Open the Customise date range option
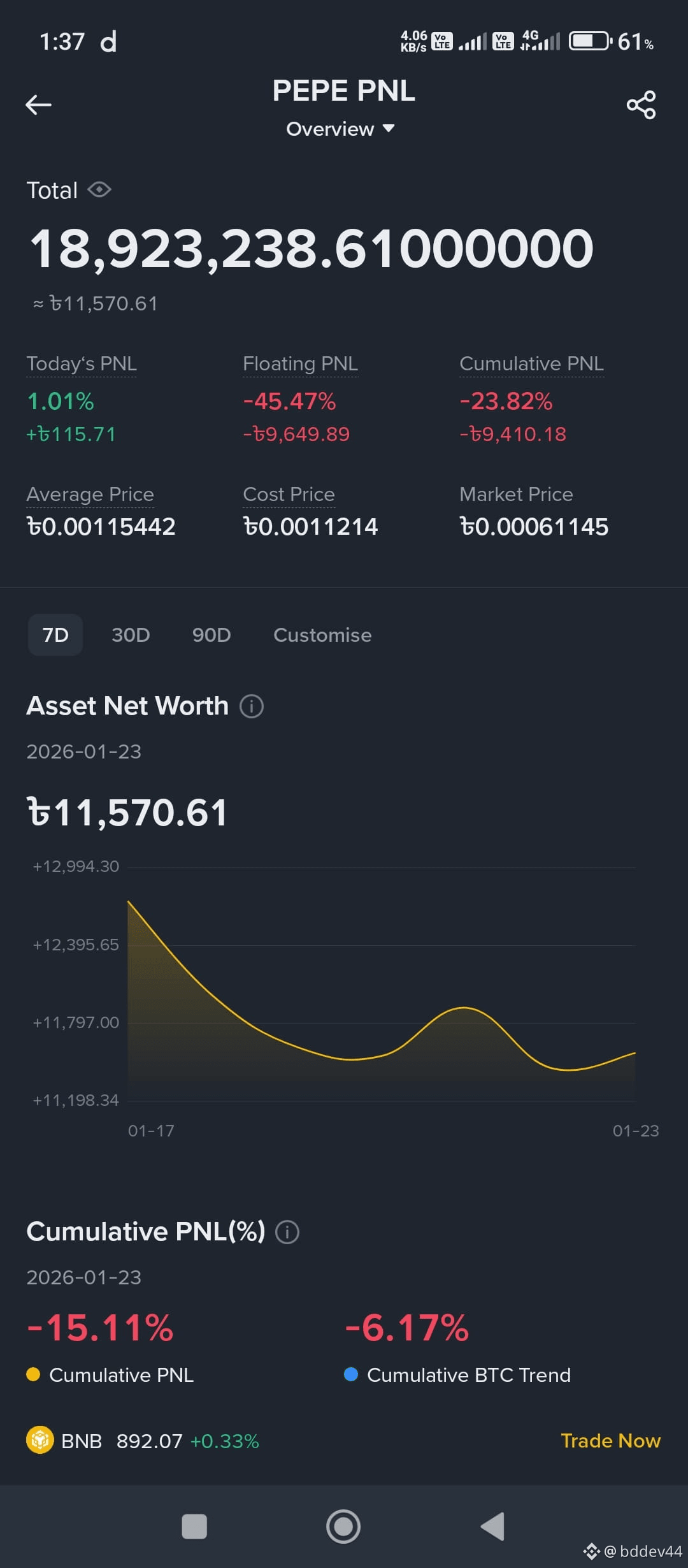Screen dimensions: 688x1568 [322, 635]
